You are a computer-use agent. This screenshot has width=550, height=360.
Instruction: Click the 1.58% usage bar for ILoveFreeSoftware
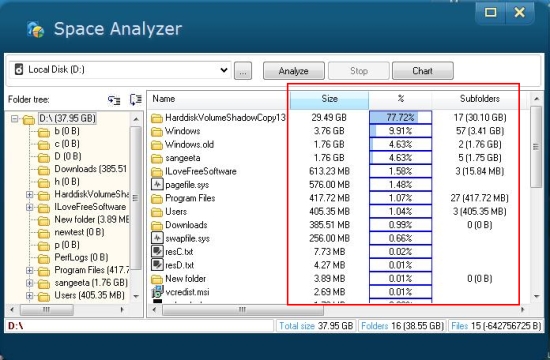[401, 171]
